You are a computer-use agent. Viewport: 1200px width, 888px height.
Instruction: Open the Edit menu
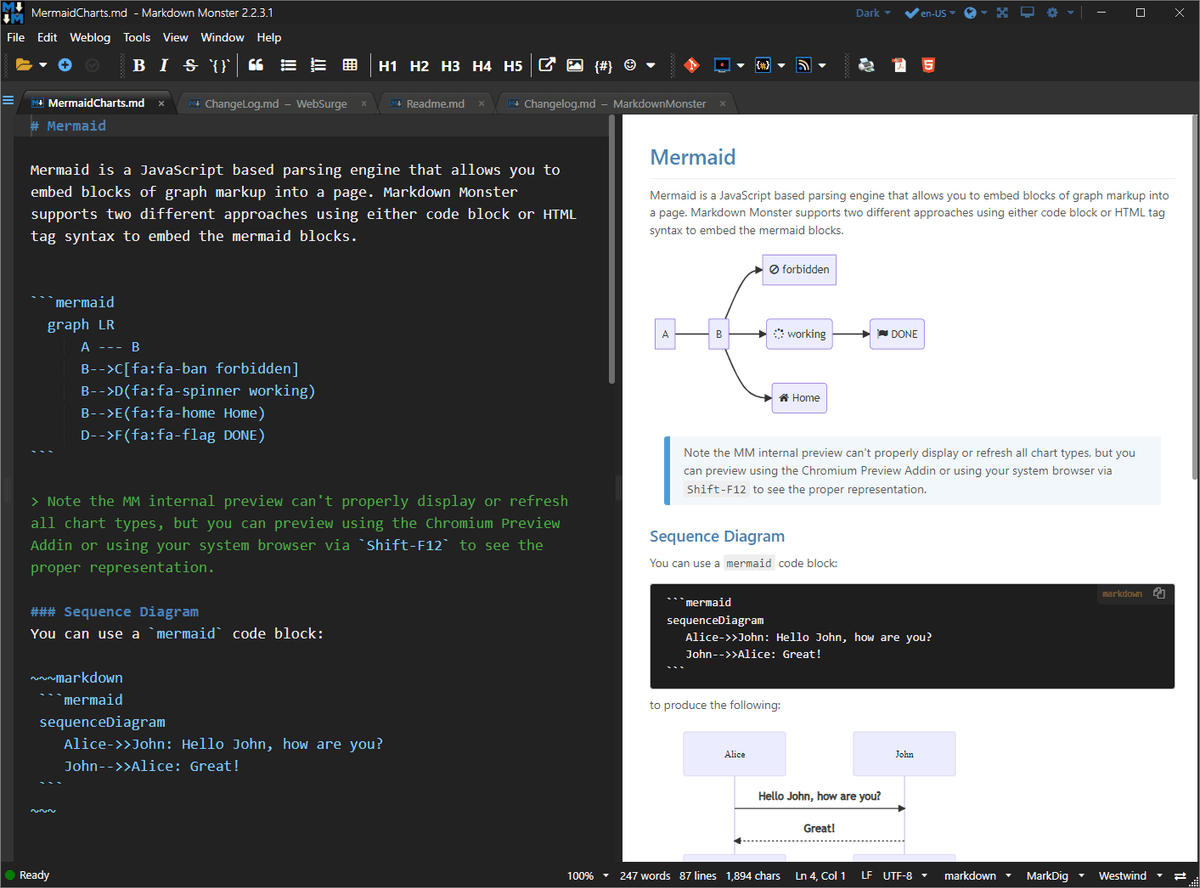47,37
